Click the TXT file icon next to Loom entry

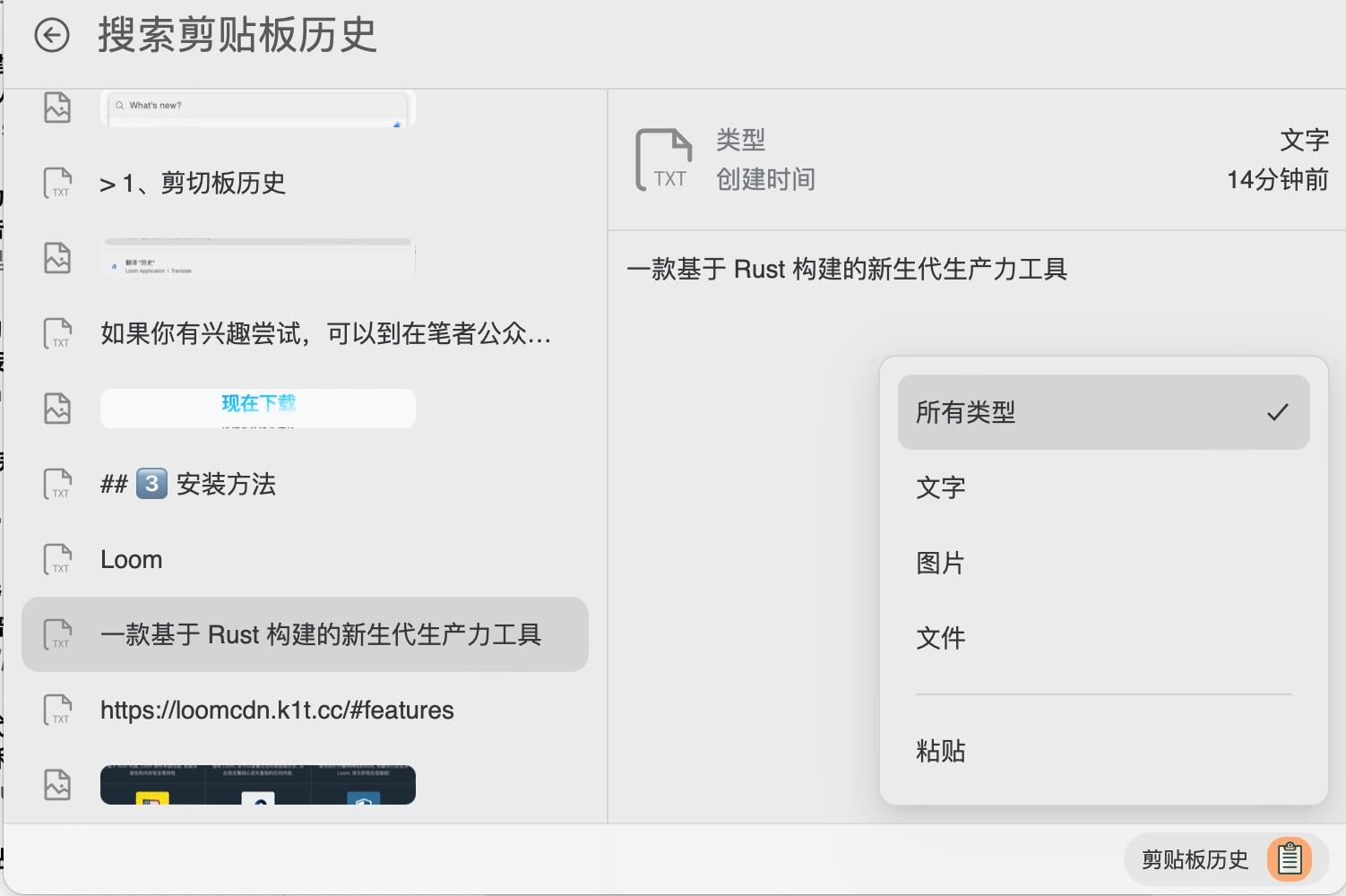pyautogui.click(x=58, y=559)
